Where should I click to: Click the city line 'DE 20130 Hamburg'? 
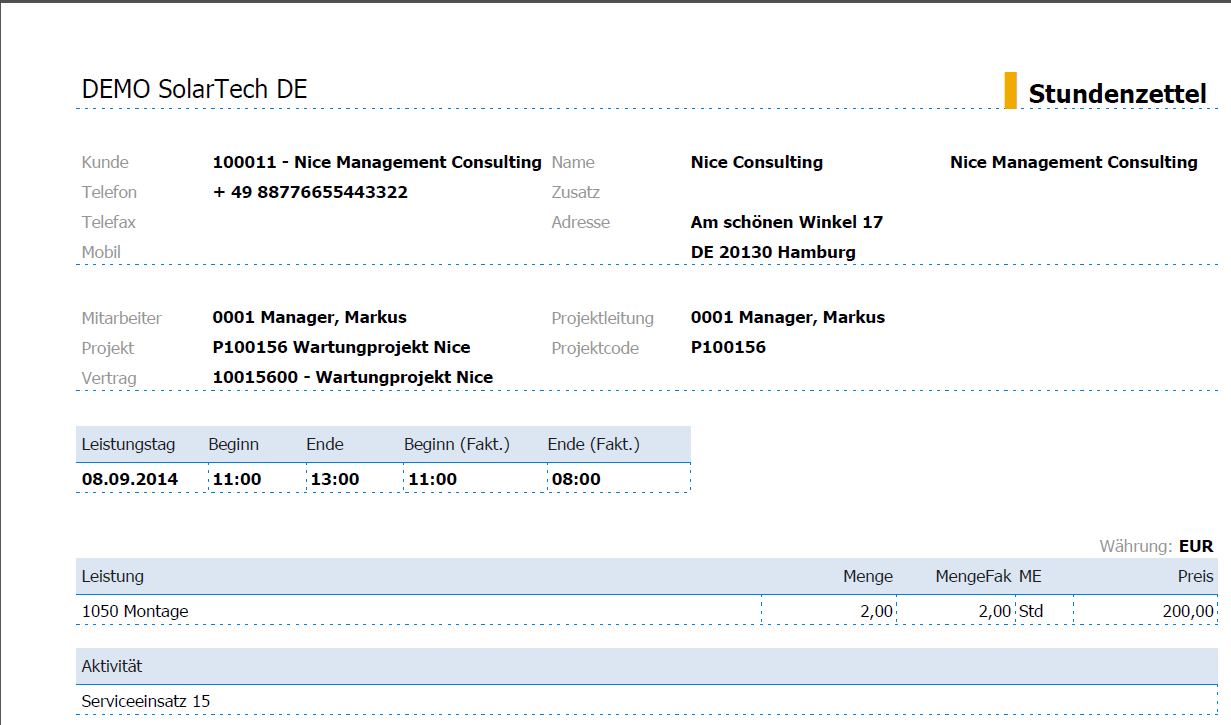tap(773, 252)
